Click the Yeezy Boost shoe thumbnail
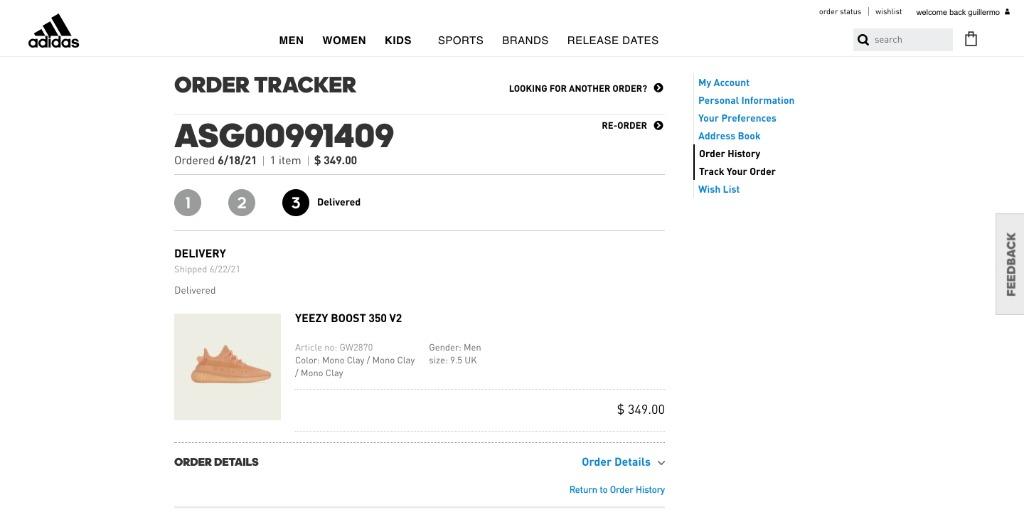The height and width of the screenshot is (529, 1024). 227,366
